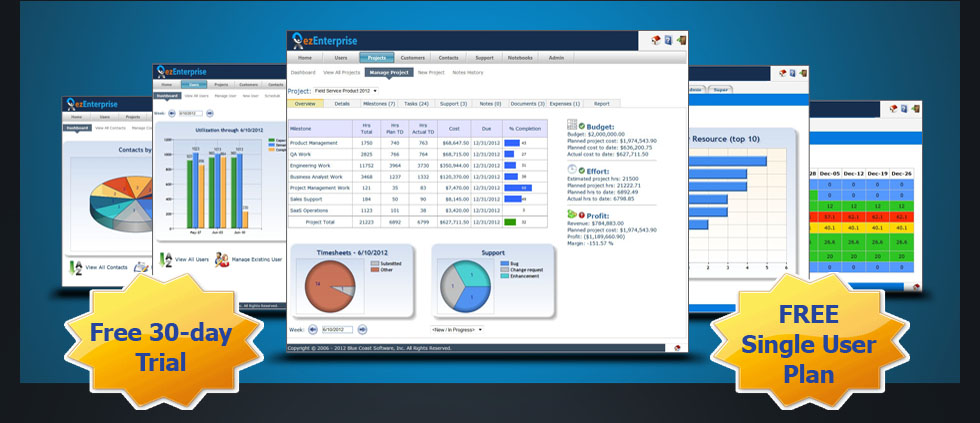The height and width of the screenshot is (423, 980).
Task: Click the green Project Total completion bar
Action: pos(510,221)
